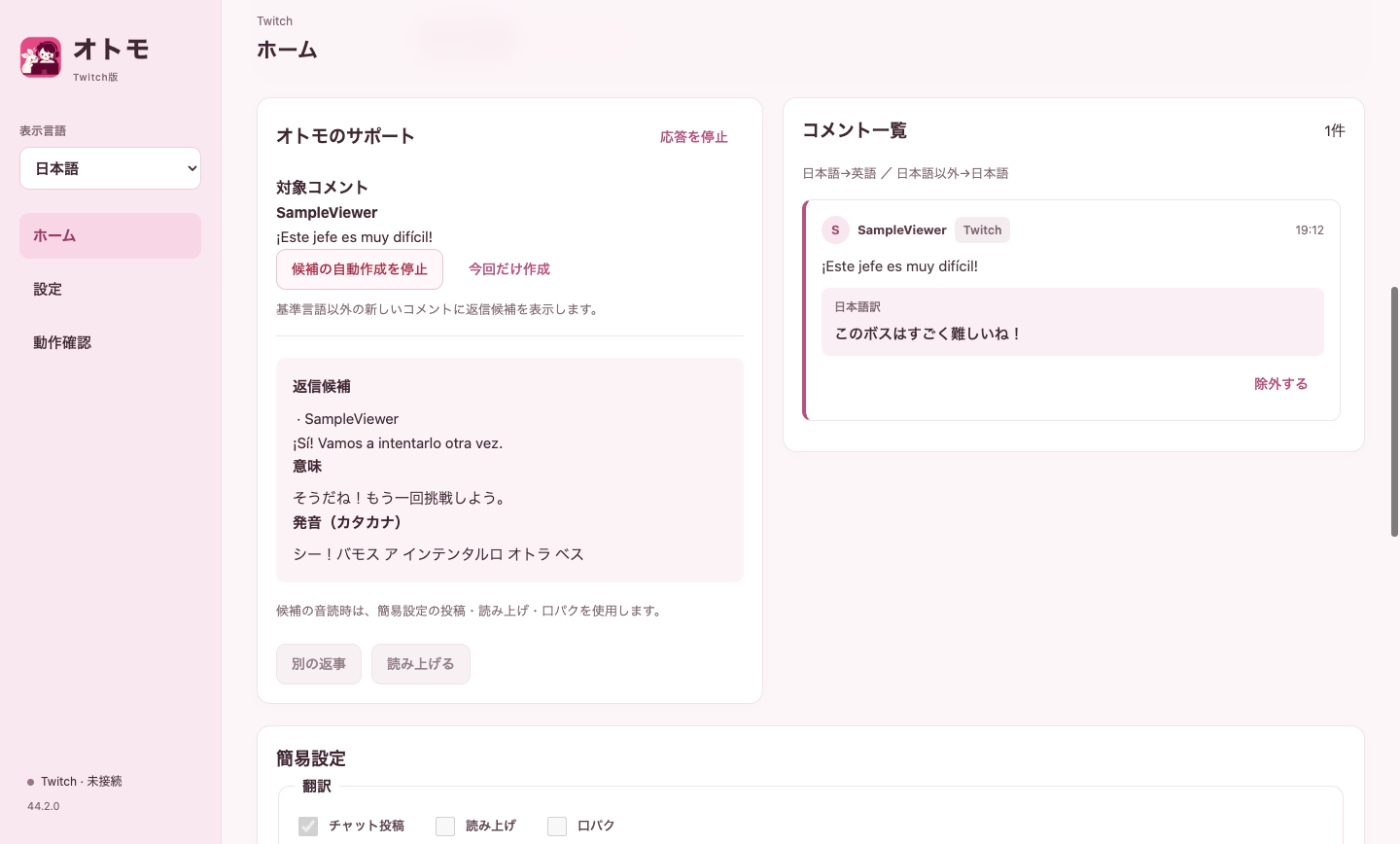The width and height of the screenshot is (1400, 844).
Task: Click the Twitch breadcrumb above ホーム title
Action: click(x=275, y=21)
